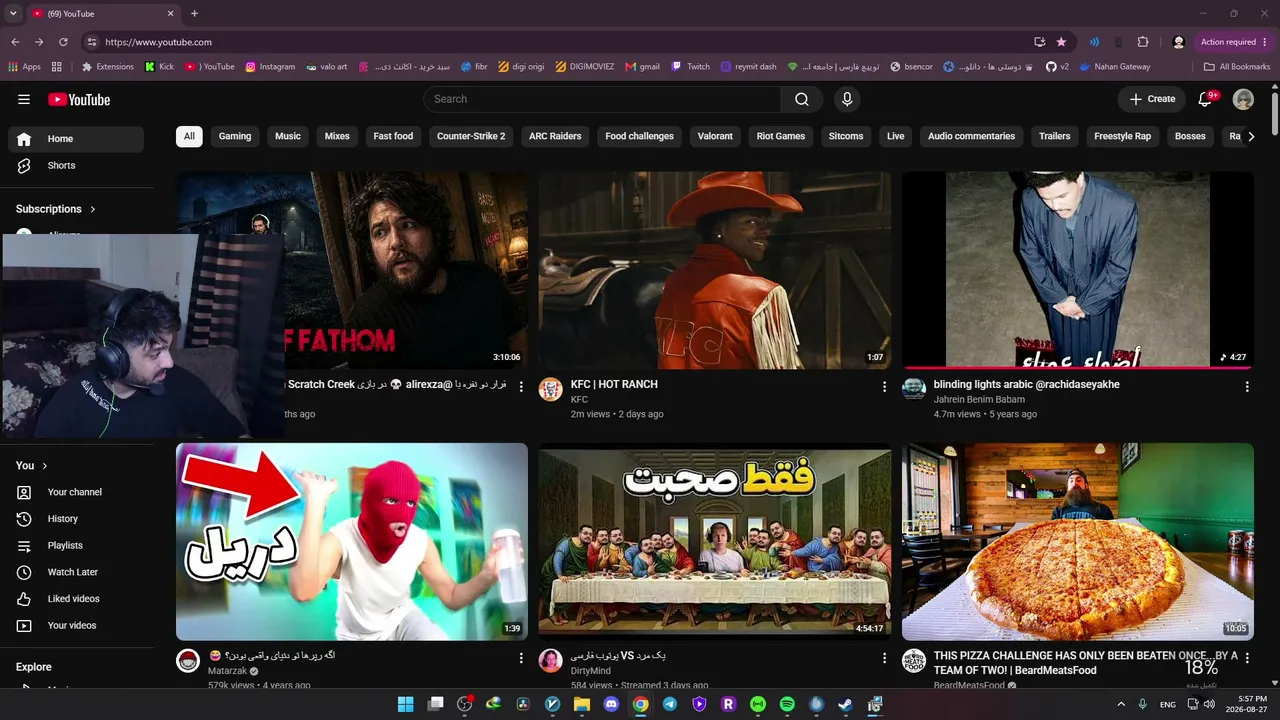Open the BeardMeatsFood channel avatar

(914, 660)
